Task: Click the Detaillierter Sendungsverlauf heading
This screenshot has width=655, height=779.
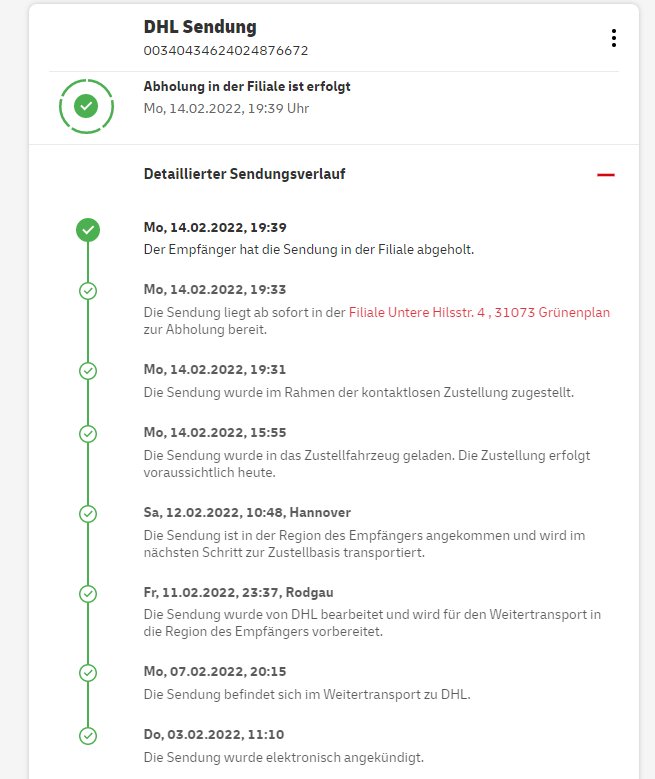Action: (245, 174)
